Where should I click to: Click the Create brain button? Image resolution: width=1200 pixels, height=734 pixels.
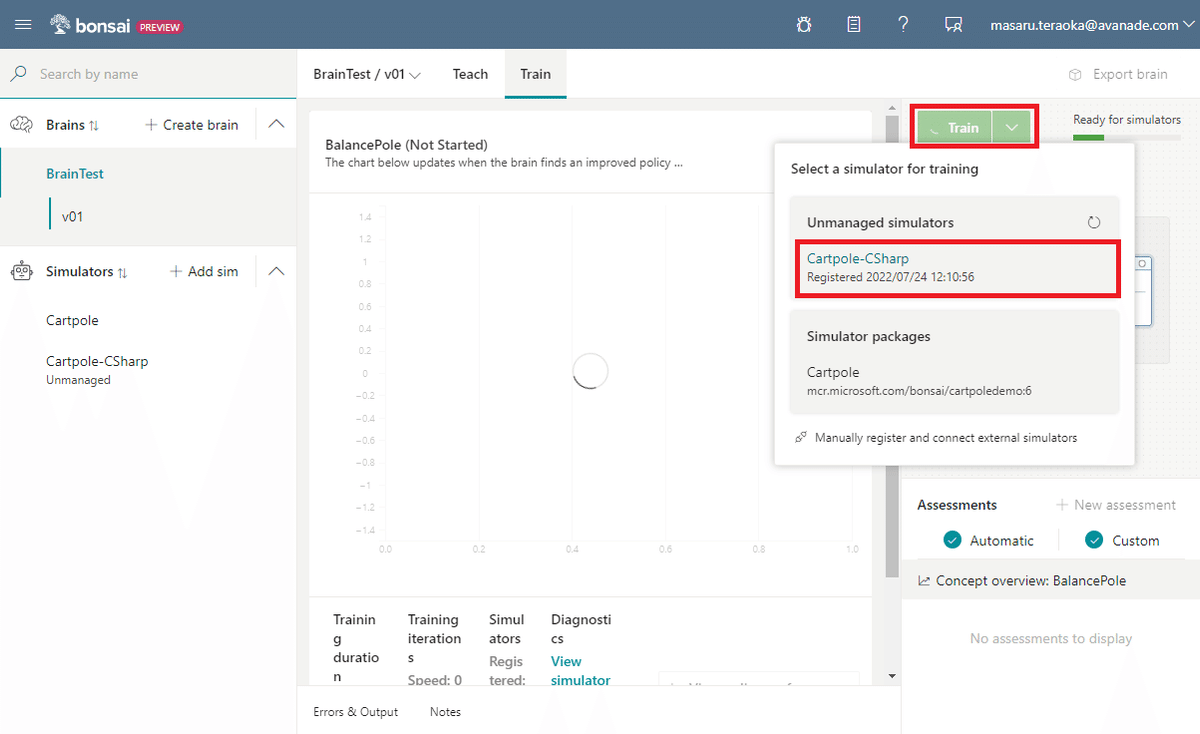tap(192, 125)
